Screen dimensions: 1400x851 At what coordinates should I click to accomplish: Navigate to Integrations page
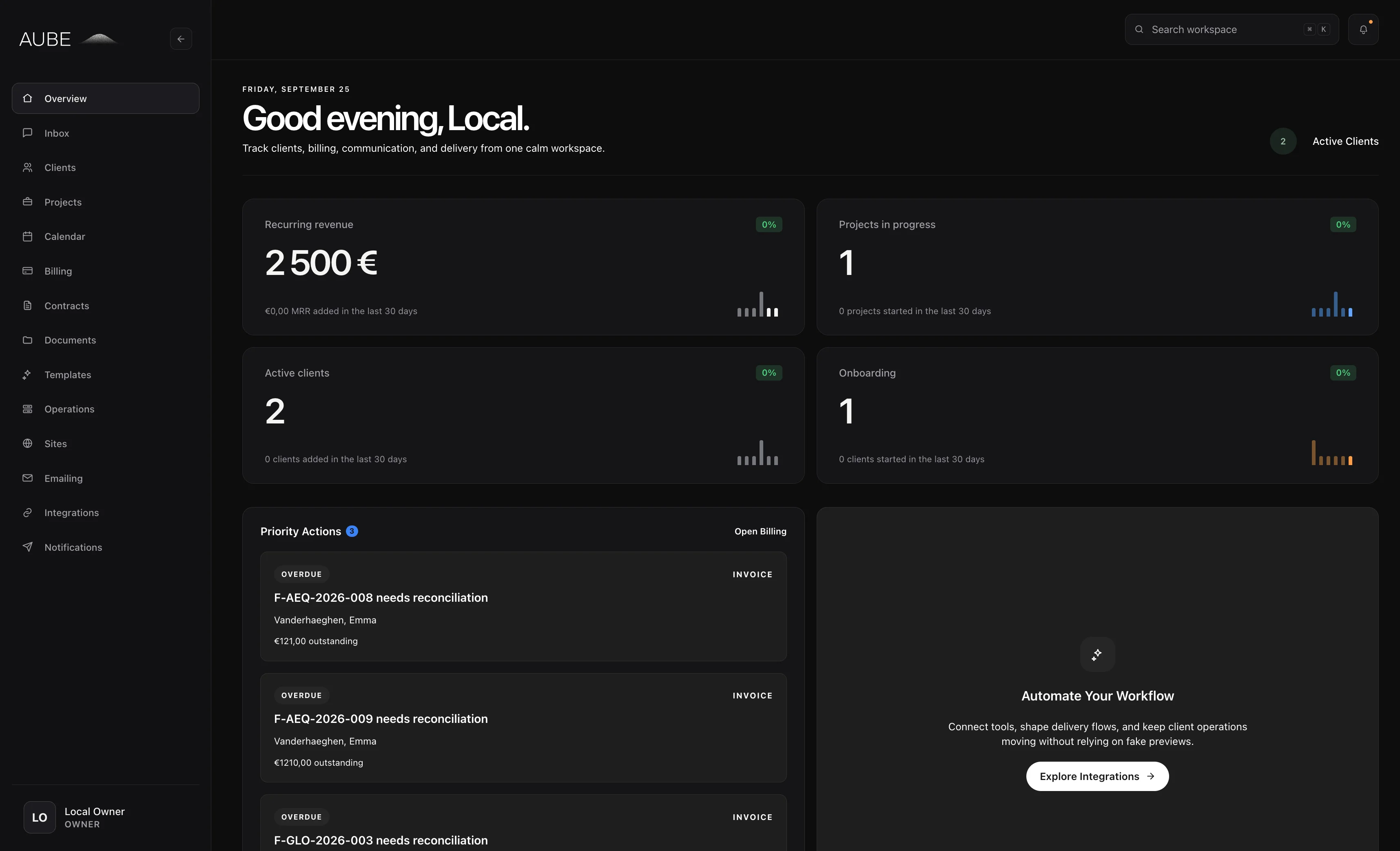[x=106, y=512]
